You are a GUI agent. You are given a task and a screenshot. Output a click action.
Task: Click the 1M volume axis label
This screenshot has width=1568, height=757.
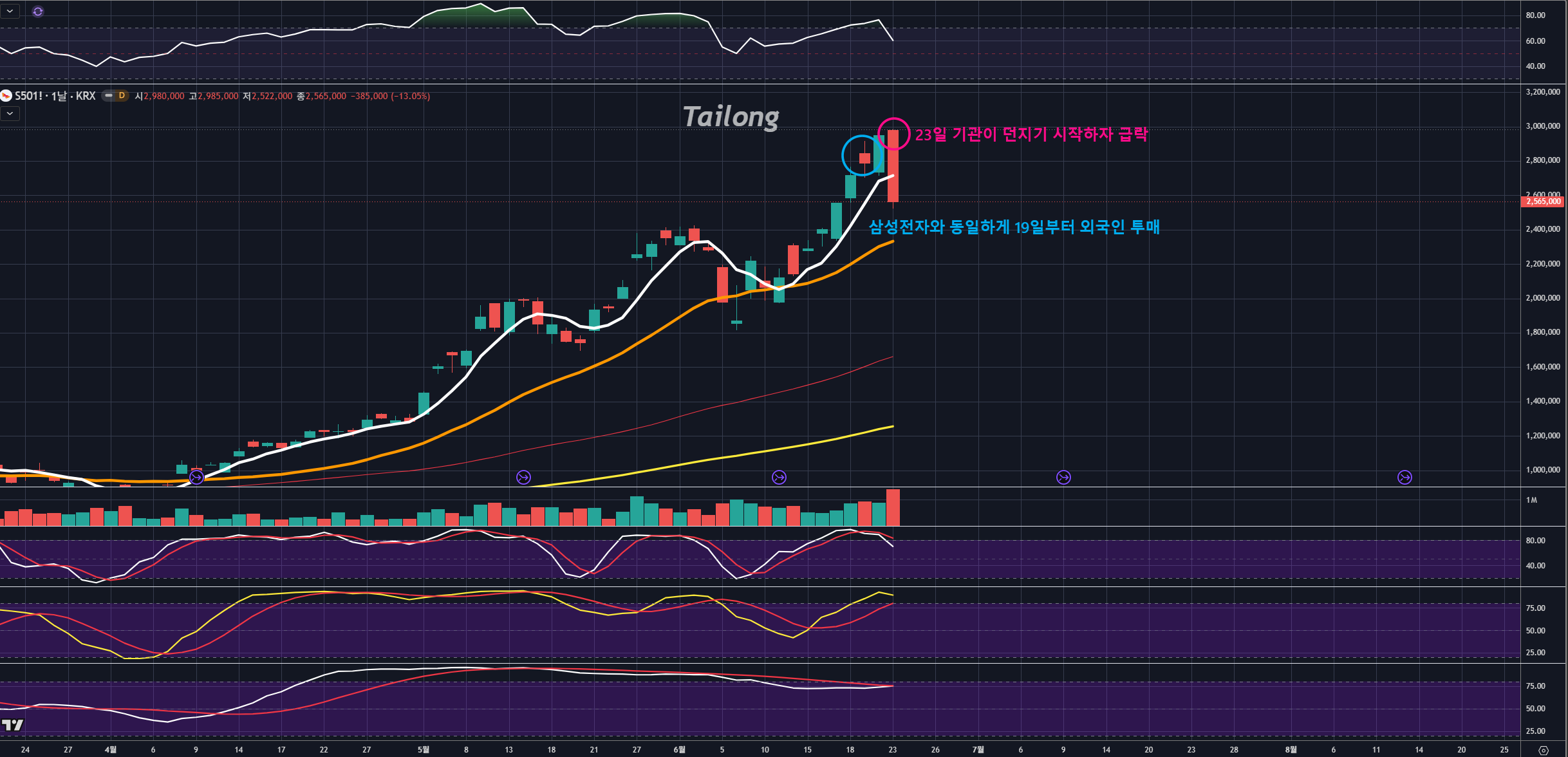[1531, 500]
